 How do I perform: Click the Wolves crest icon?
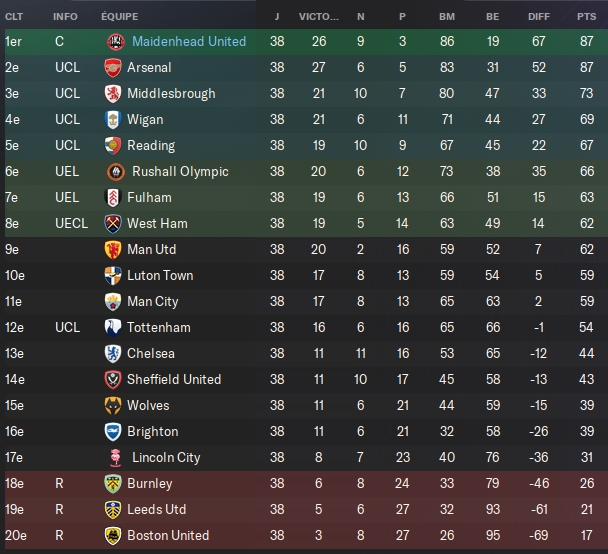(x=113, y=406)
